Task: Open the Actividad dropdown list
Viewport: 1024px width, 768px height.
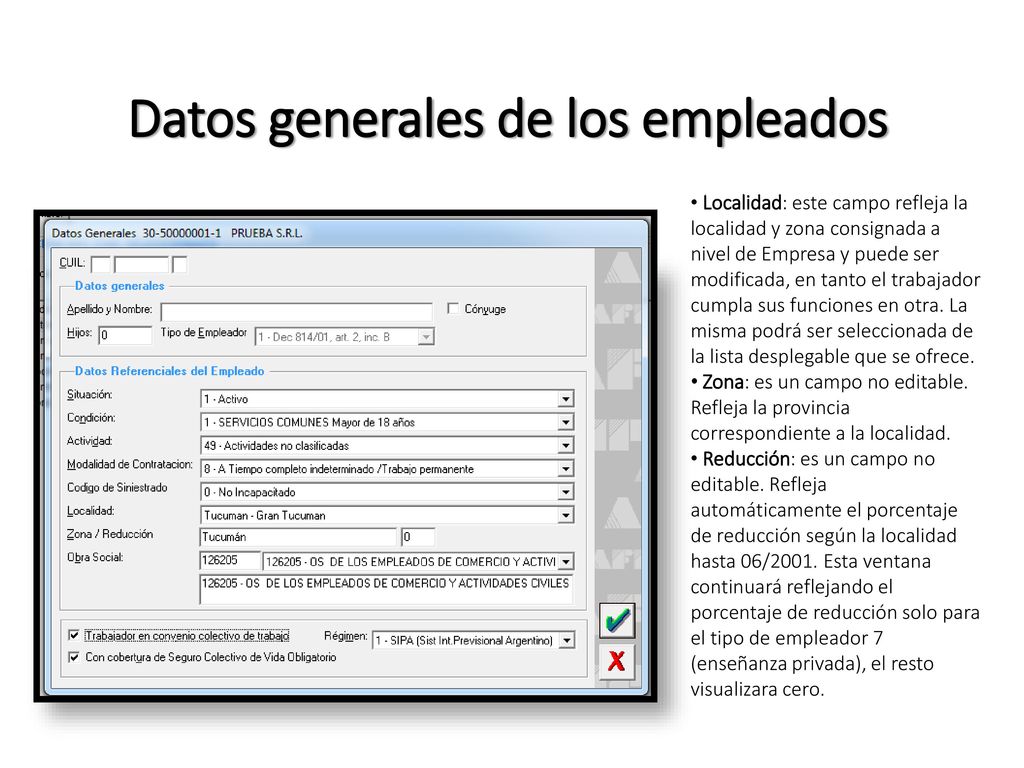Action: tap(566, 445)
